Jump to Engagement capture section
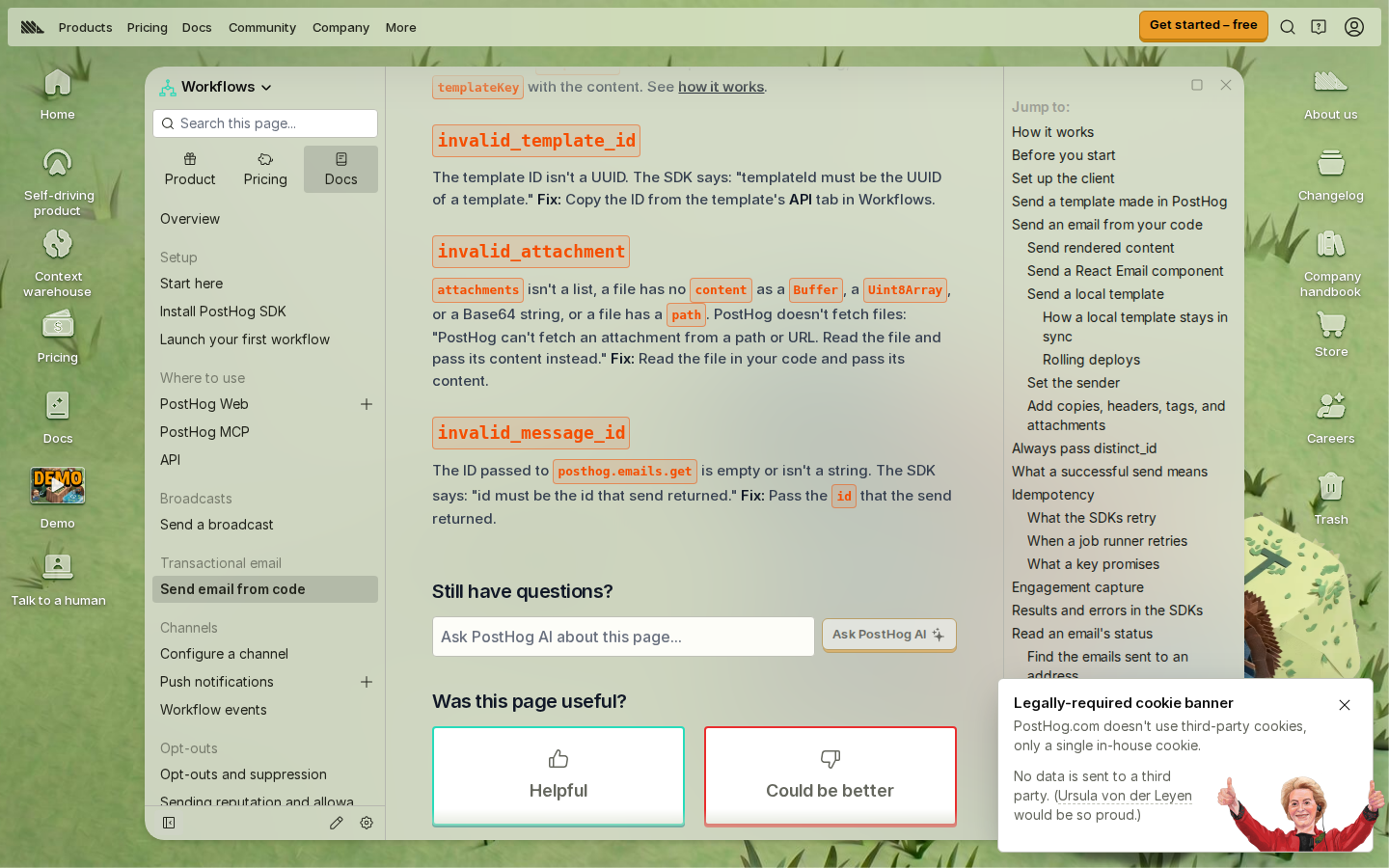This screenshot has height=868, width=1389. click(1077, 587)
